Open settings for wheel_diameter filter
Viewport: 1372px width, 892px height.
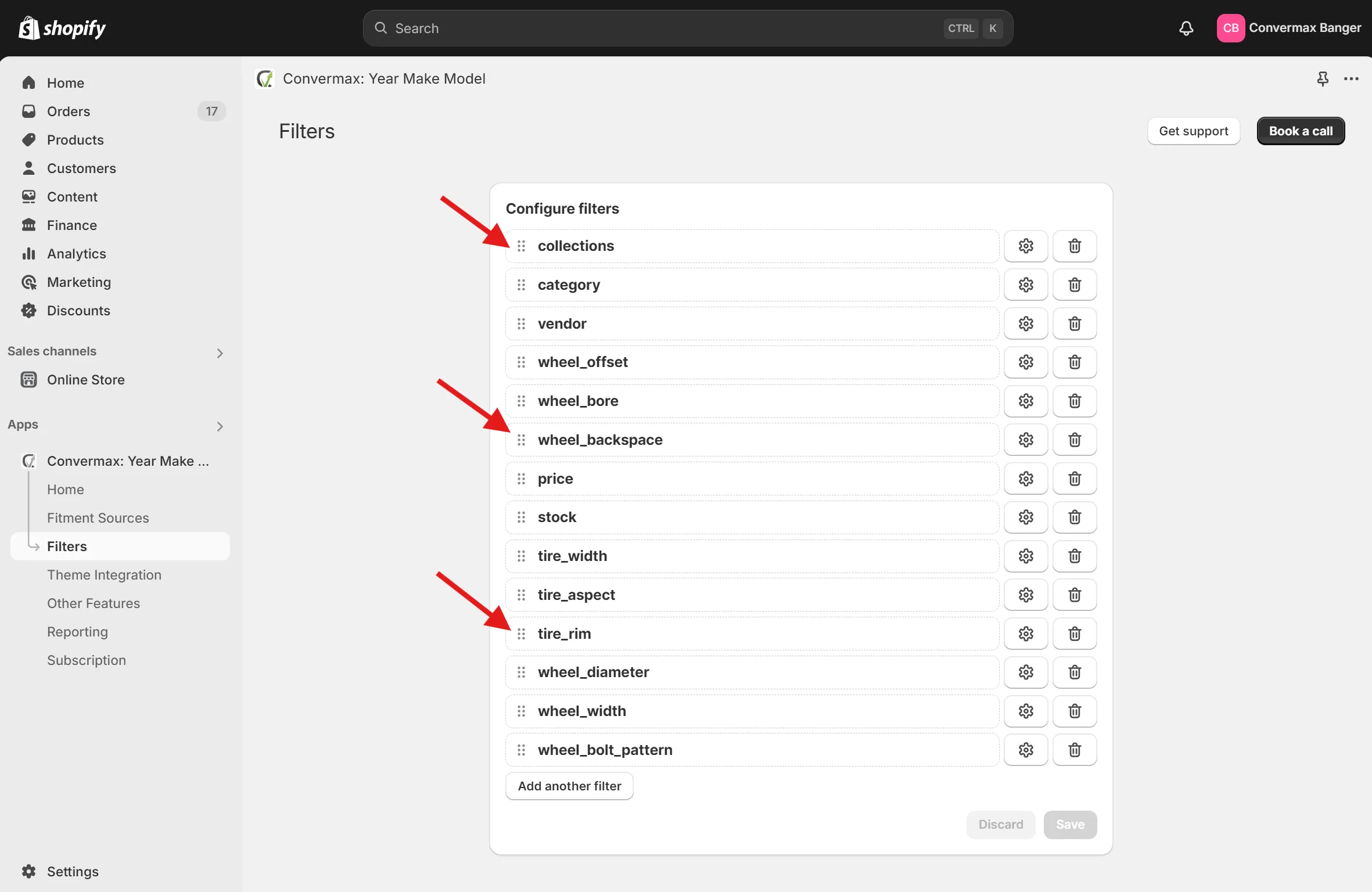tap(1026, 672)
